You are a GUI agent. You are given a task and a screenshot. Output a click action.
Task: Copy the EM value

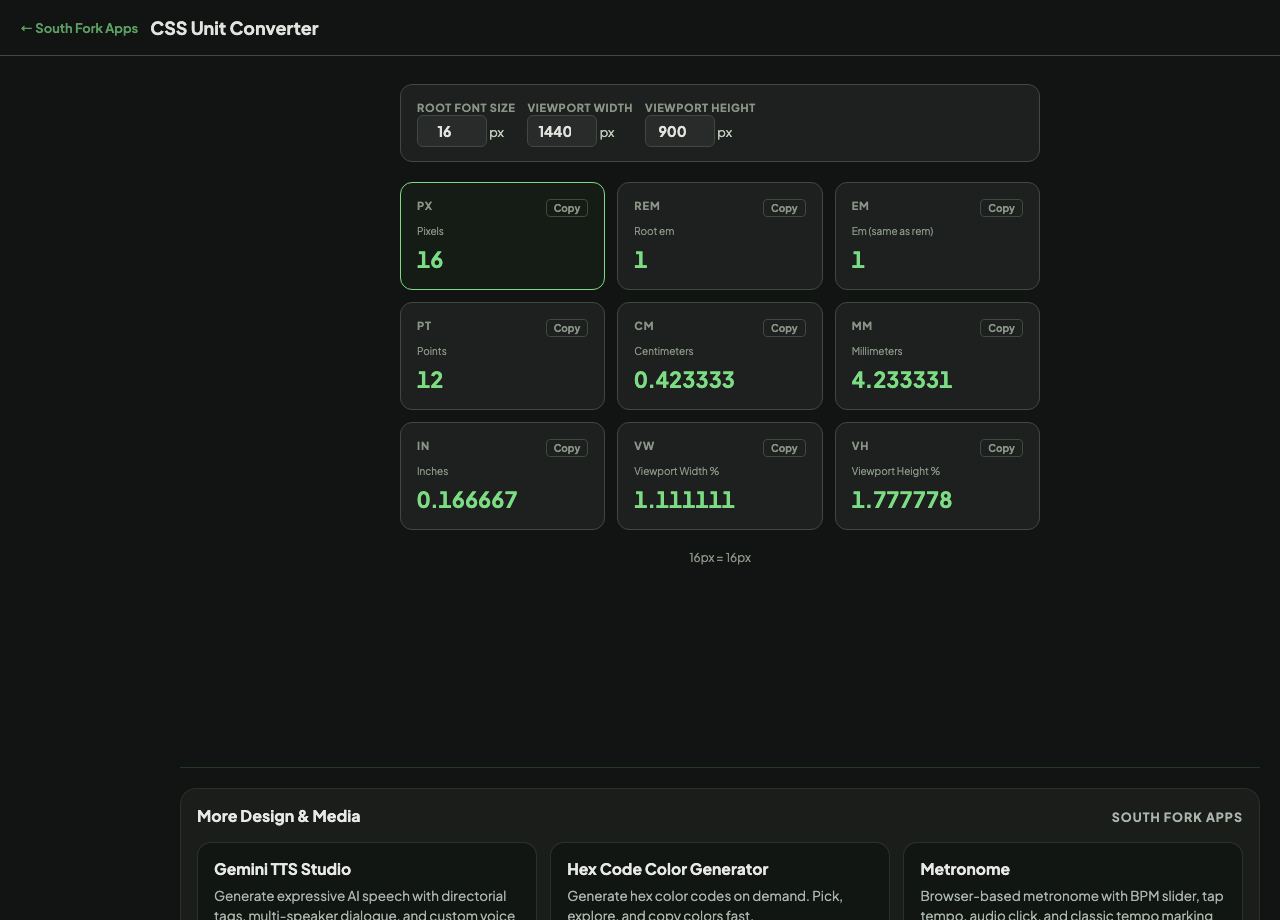(x=1001, y=208)
